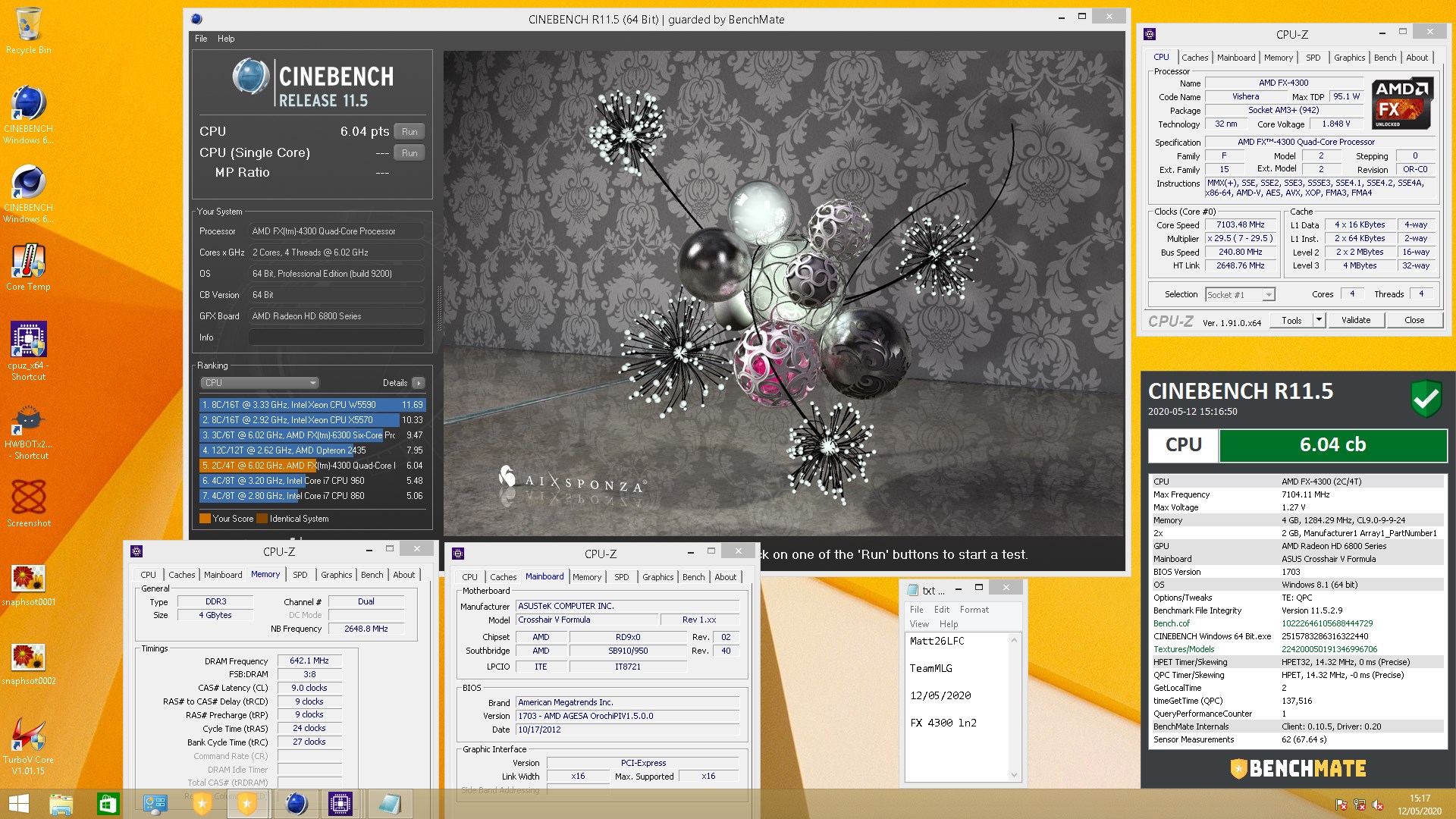Open File Explorer from the taskbar
The width and height of the screenshot is (1456, 819).
pos(61,804)
